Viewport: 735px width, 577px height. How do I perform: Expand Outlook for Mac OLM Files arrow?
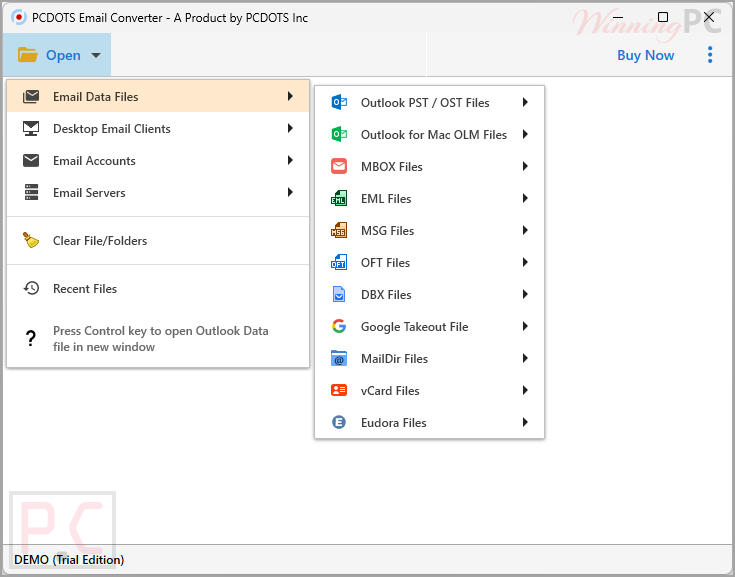coord(525,134)
